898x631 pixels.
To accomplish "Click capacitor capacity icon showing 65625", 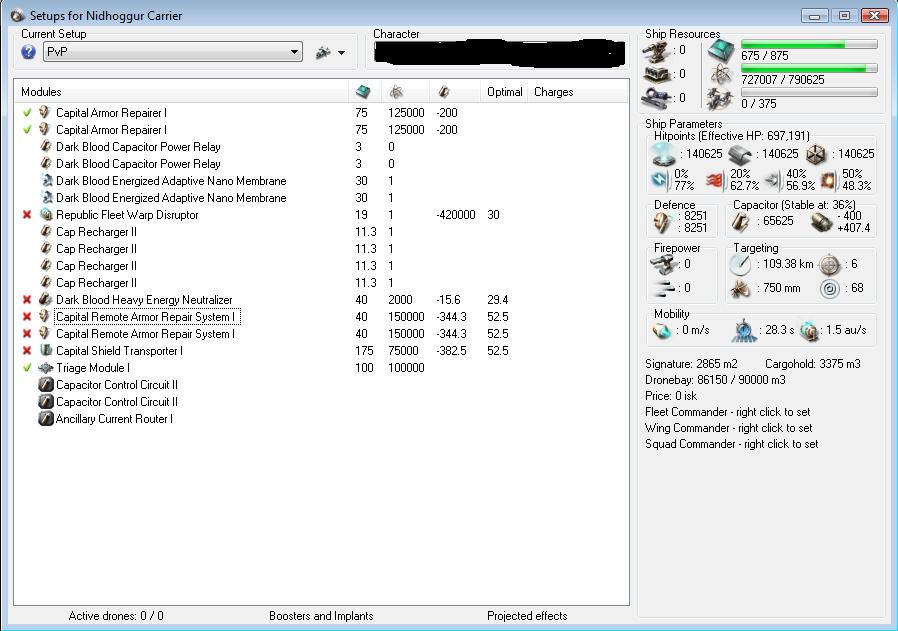I will 741,222.
